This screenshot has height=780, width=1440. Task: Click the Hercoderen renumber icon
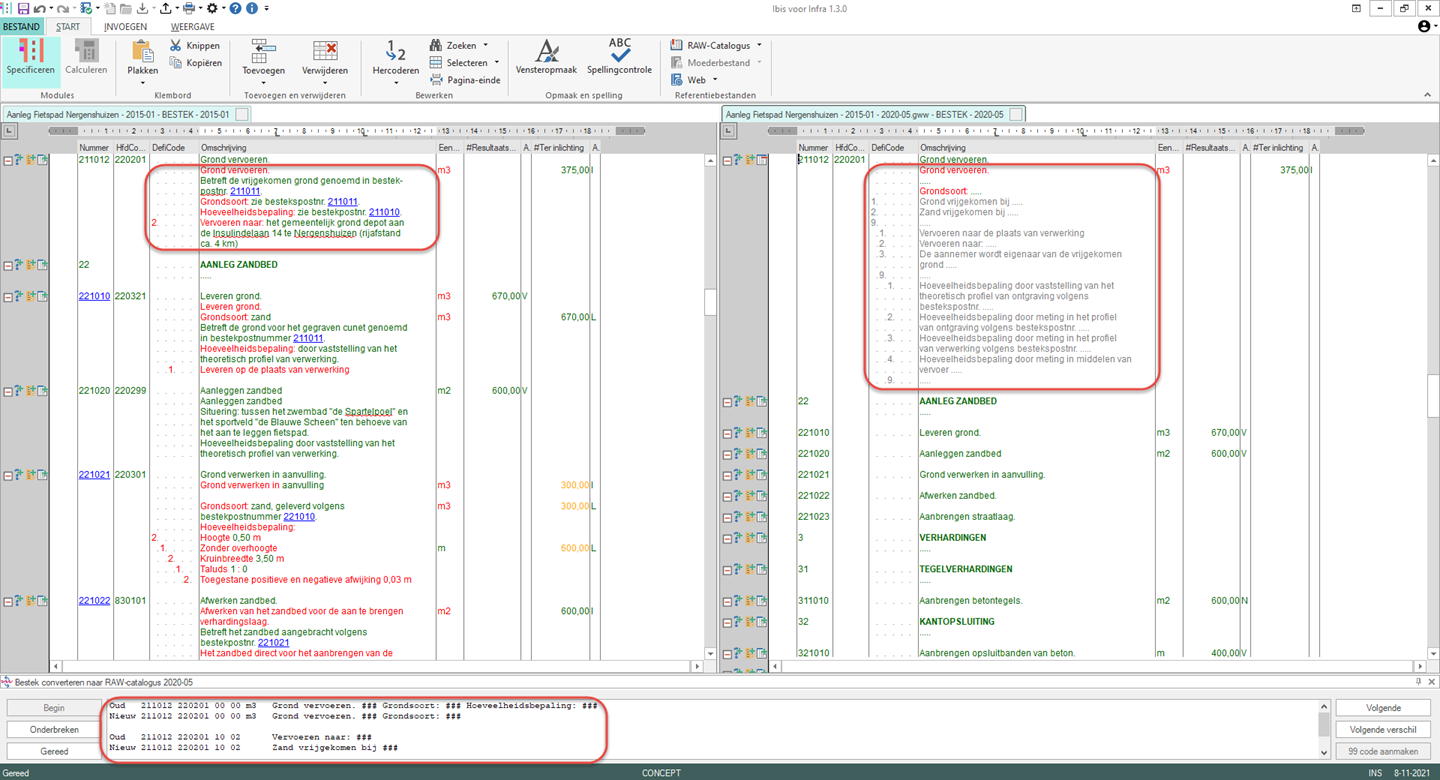tap(395, 50)
